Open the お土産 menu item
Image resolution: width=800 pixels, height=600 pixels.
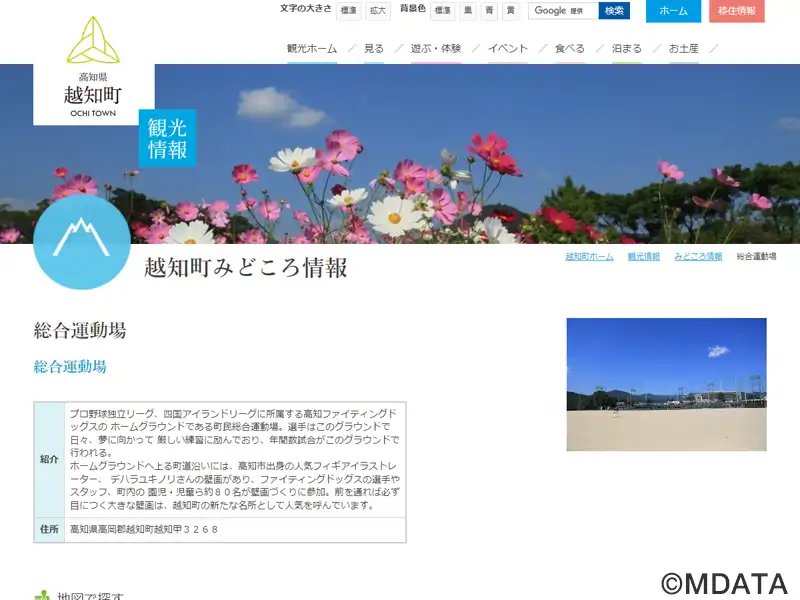click(684, 48)
